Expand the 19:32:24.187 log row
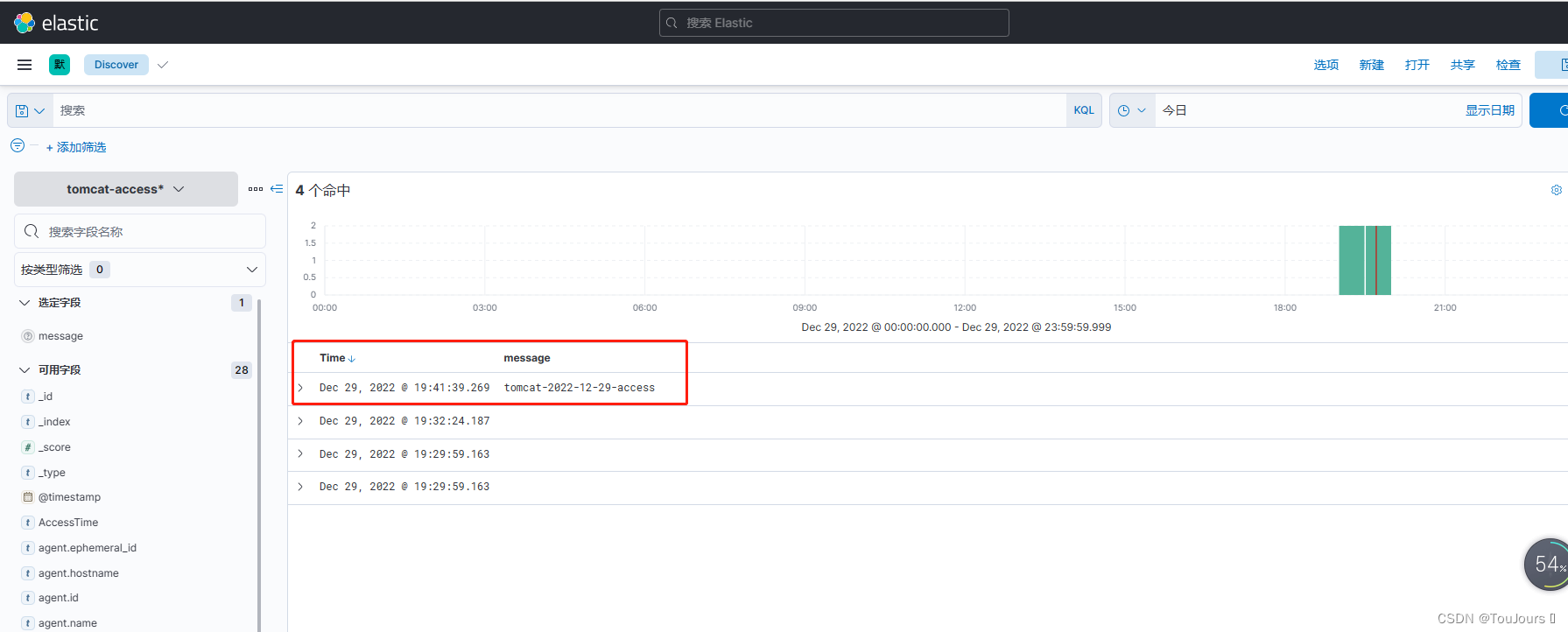Viewport: 1568px width, 632px height. click(300, 421)
